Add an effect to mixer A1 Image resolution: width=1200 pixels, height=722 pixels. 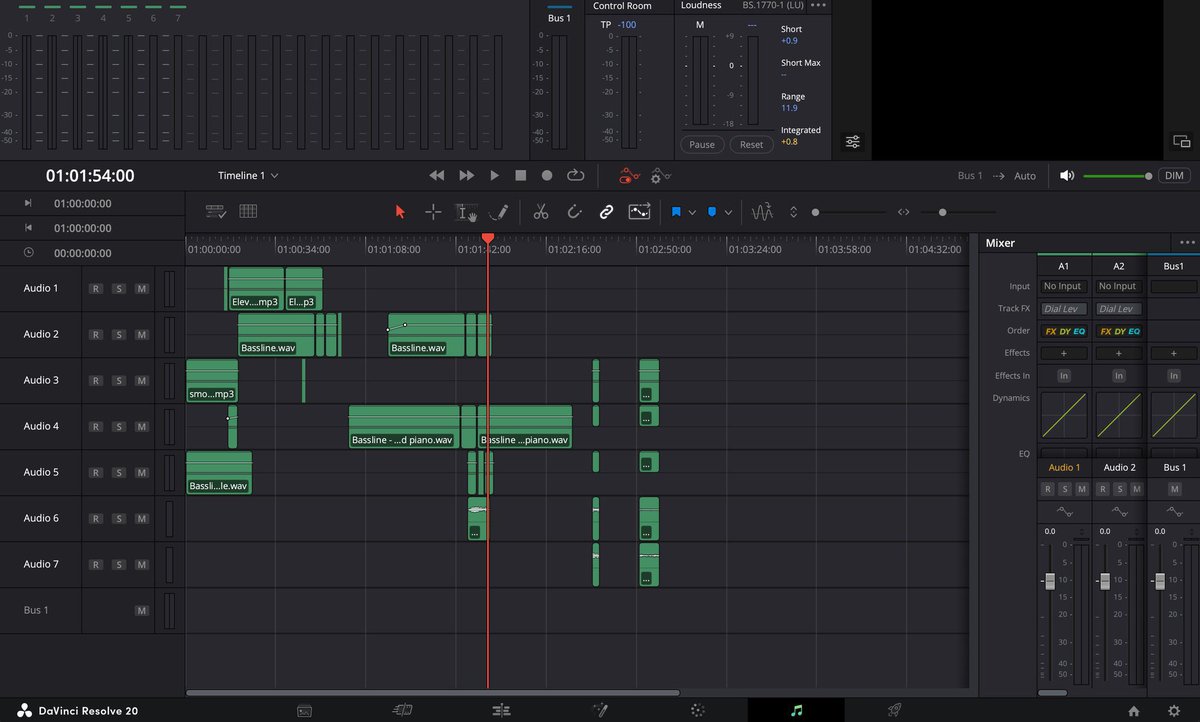pyautogui.click(x=1064, y=353)
